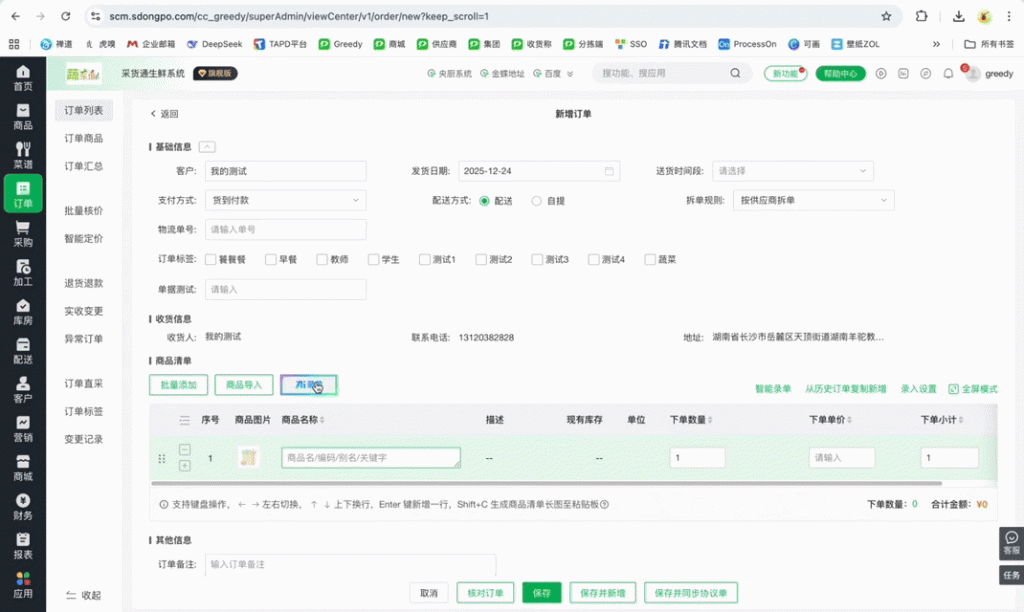Screen dimensions: 1024x612
Task: Click the 客服 customer service icon
Action: [x=1011, y=543]
